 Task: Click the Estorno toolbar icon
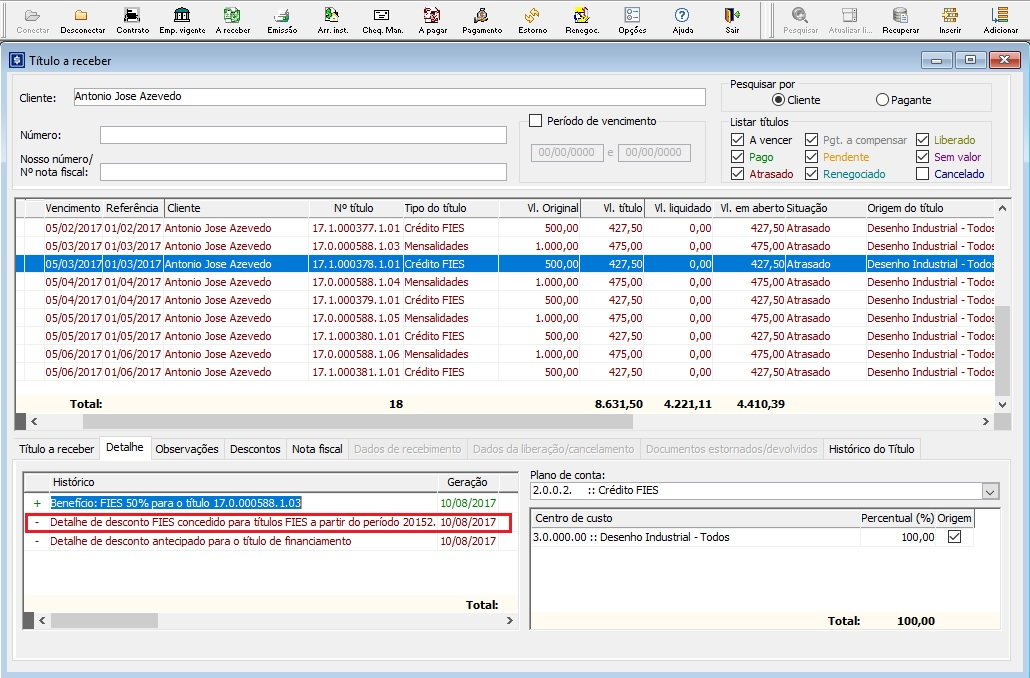pos(532,17)
